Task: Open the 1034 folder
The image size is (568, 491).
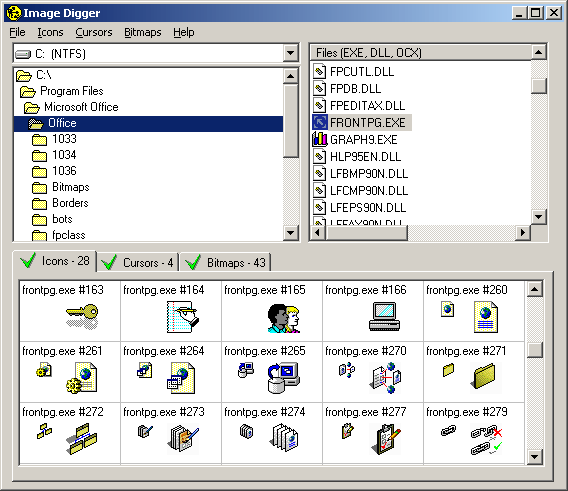Action: (54, 155)
